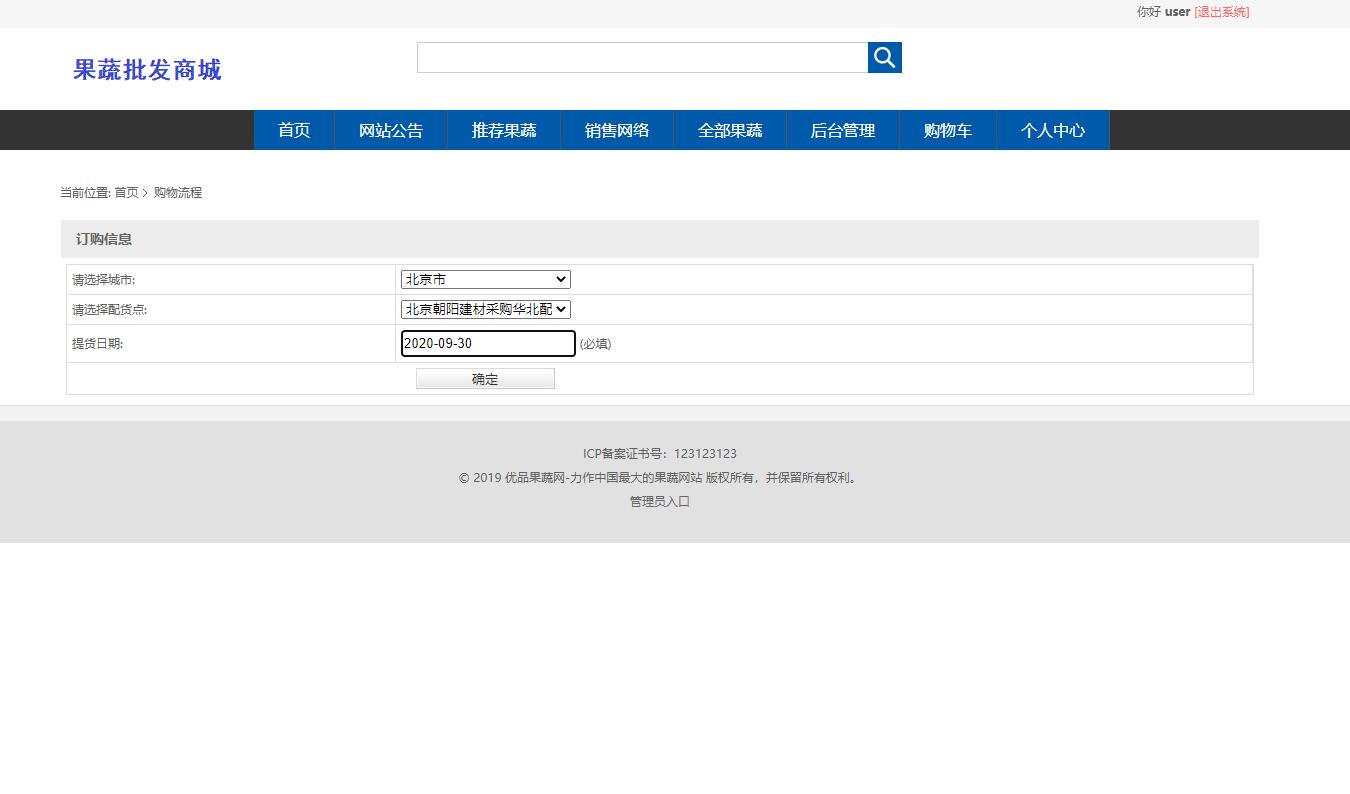
Task: Open the 推荐果蔬 recommendations page
Action: 504,130
